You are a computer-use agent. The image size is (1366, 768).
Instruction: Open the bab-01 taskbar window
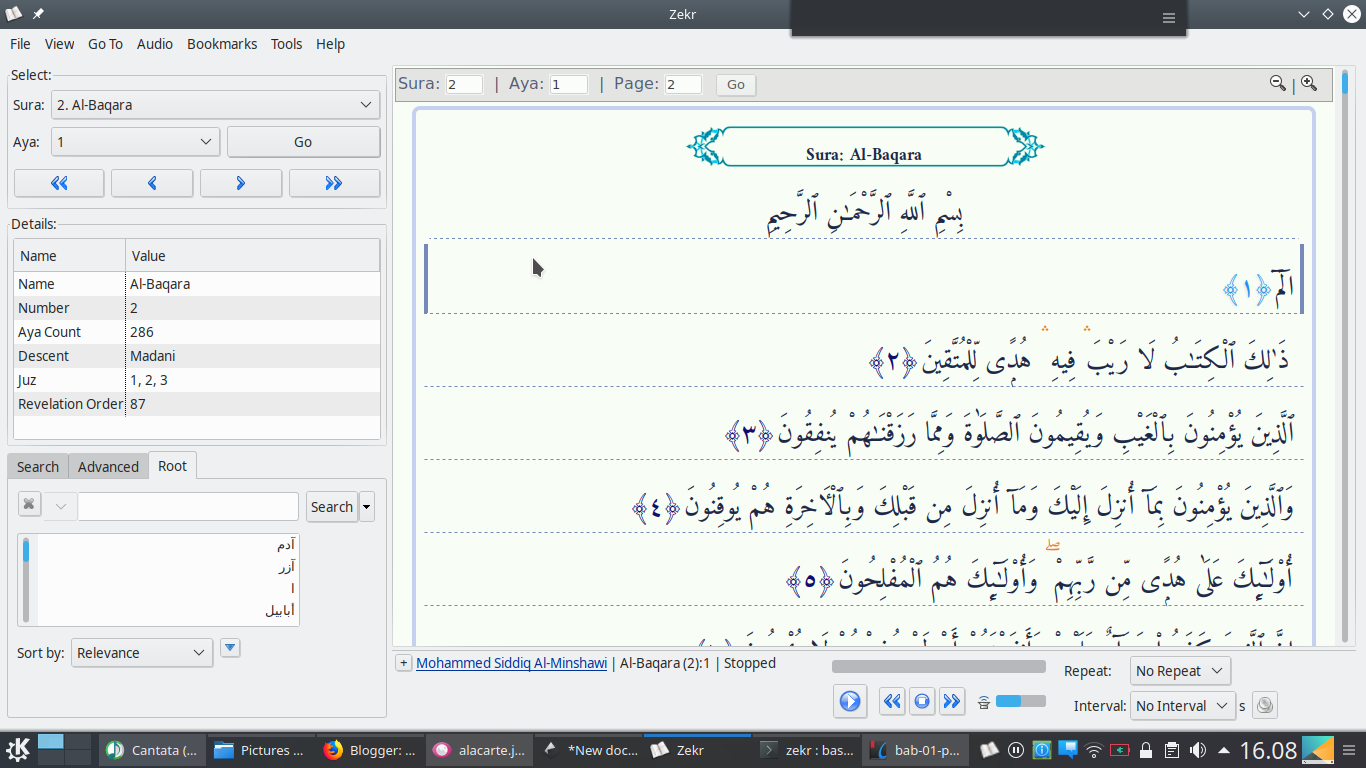coord(915,750)
